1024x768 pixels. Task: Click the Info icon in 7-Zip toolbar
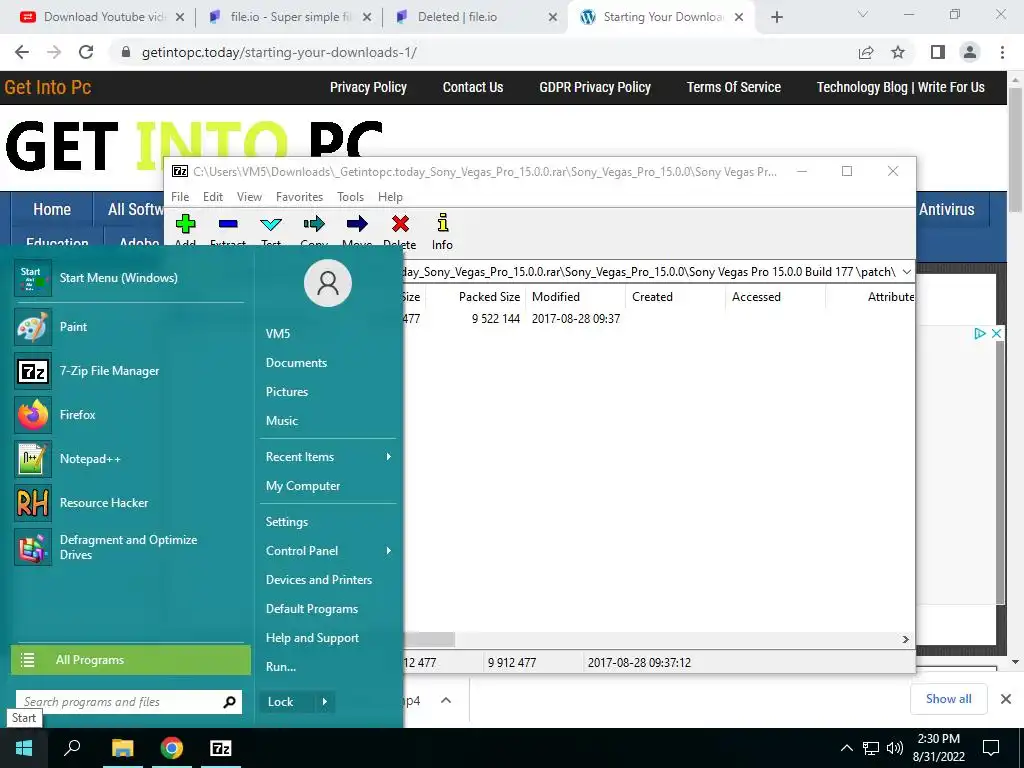[x=443, y=223]
